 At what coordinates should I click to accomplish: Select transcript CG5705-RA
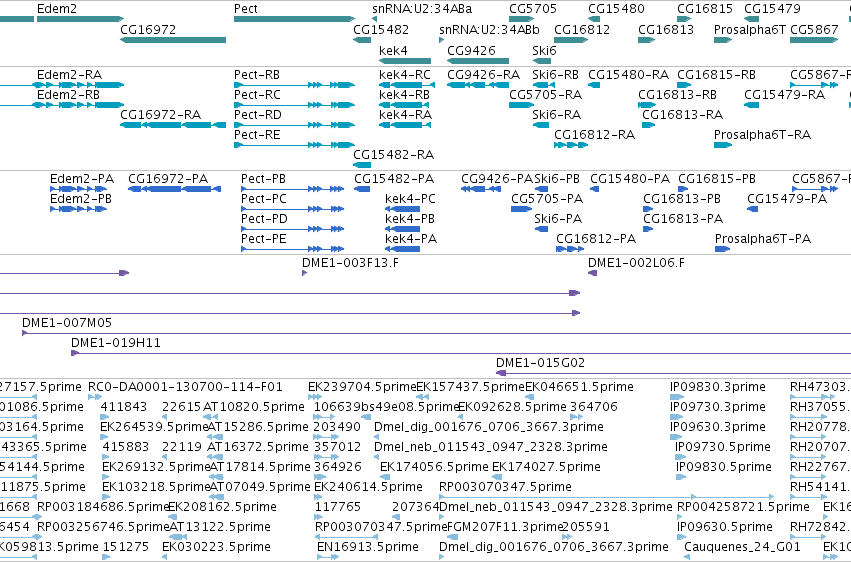(522, 105)
